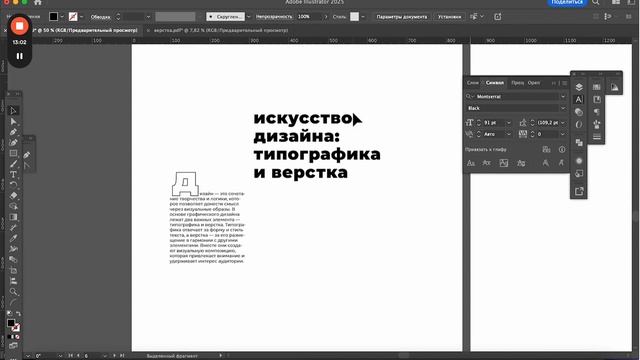Viewport: 640px width, 360px height.
Task: Select the Shape Builder tool
Action: 13,206
